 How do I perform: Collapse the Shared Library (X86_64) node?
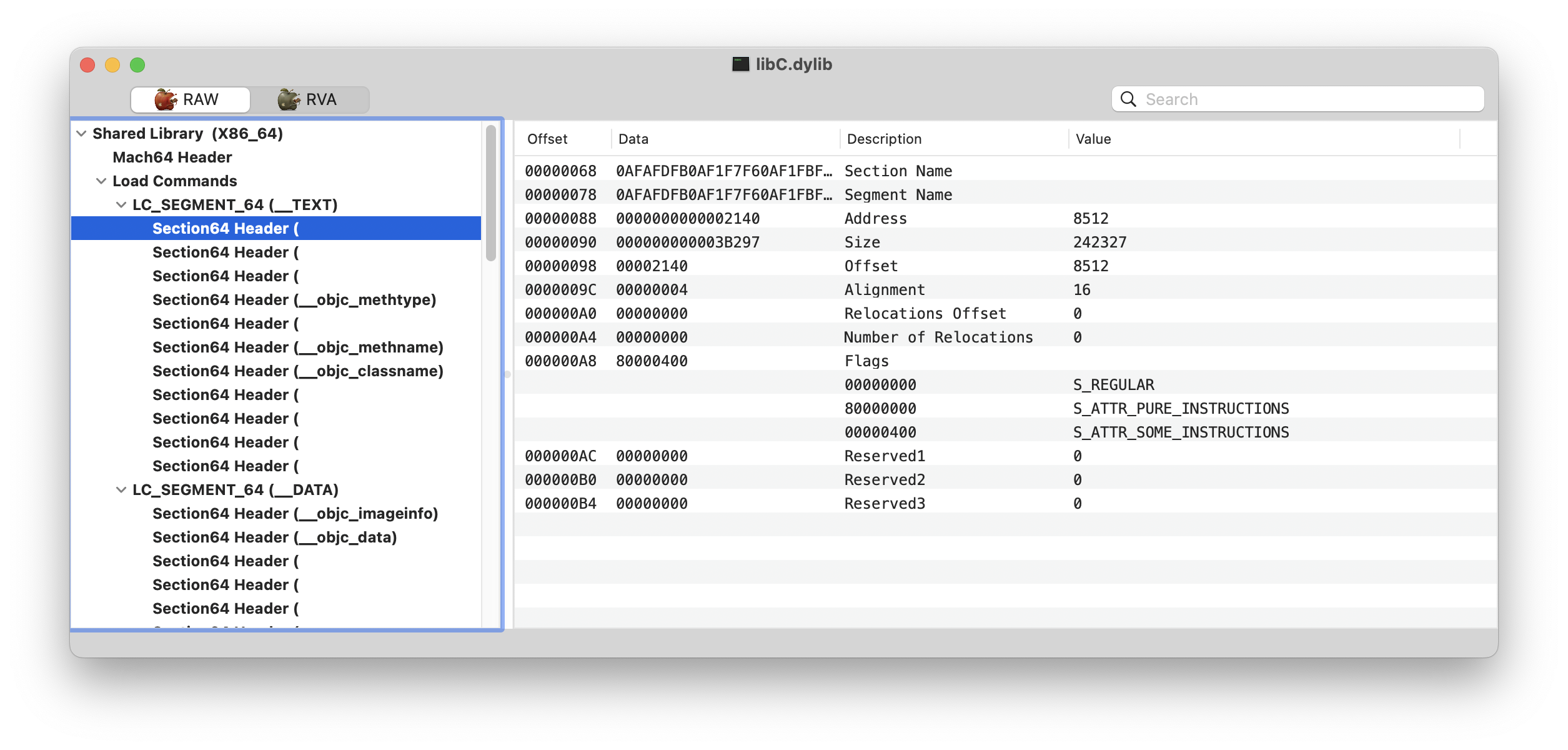pos(81,133)
